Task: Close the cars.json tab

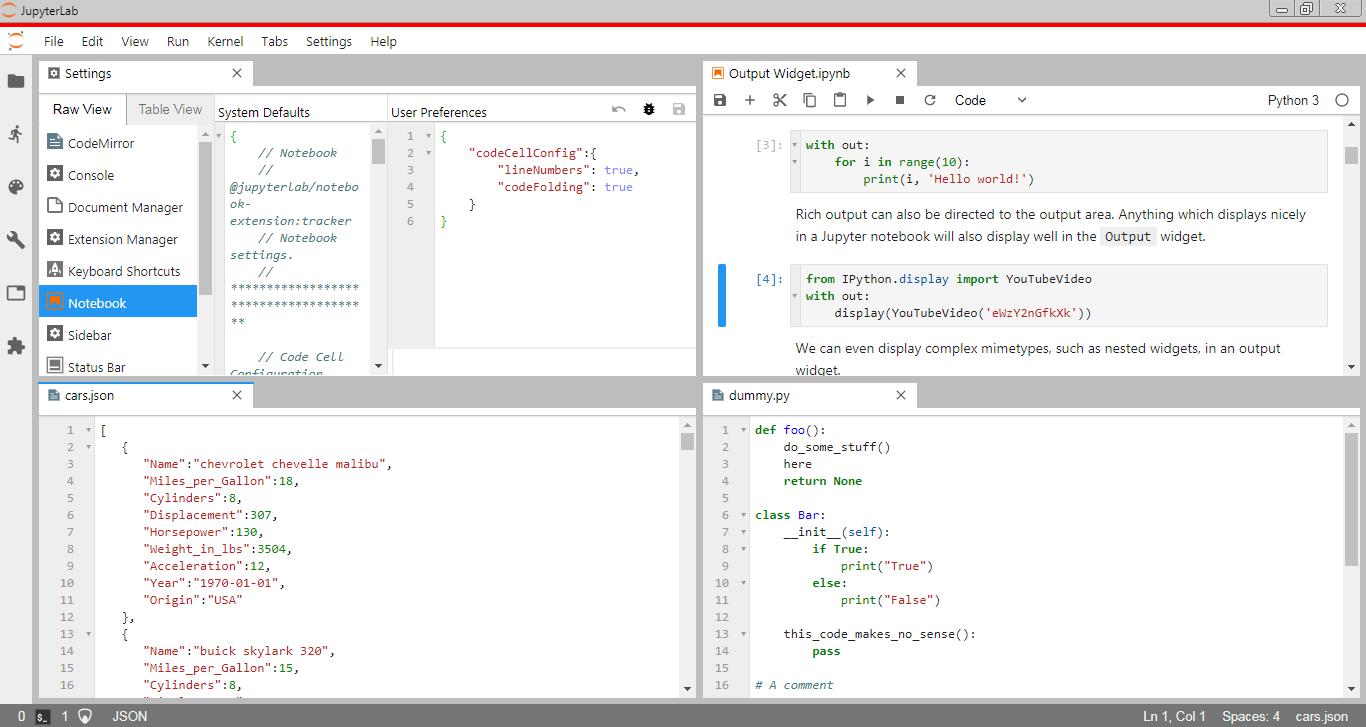Action: (x=237, y=395)
